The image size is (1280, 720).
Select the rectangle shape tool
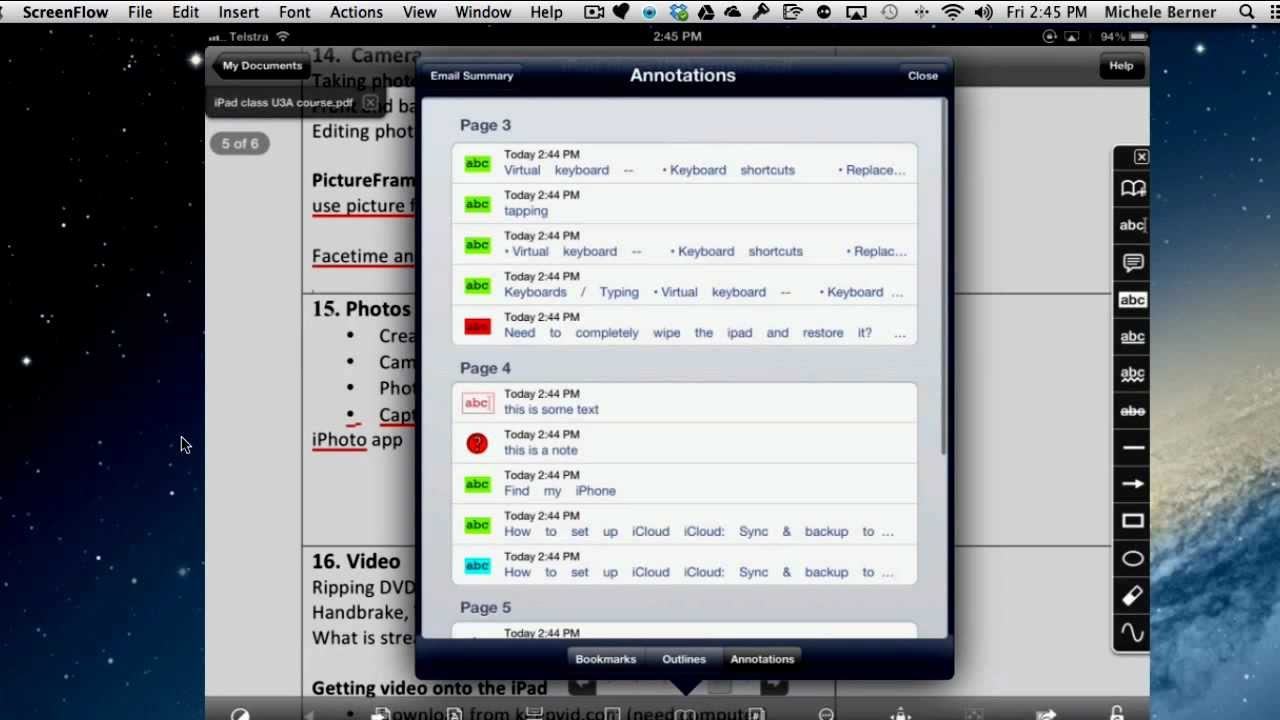tap(1132, 521)
